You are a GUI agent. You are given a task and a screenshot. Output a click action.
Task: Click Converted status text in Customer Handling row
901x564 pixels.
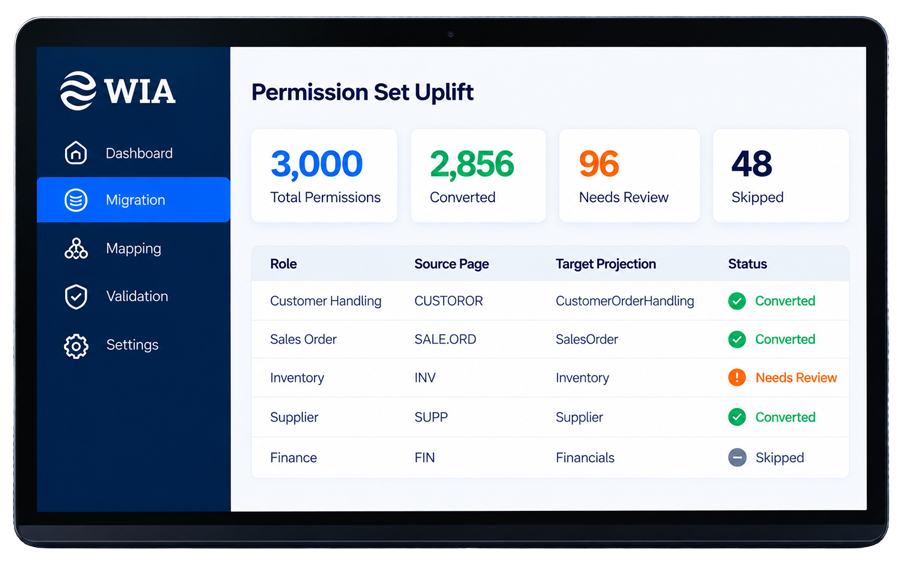785,301
